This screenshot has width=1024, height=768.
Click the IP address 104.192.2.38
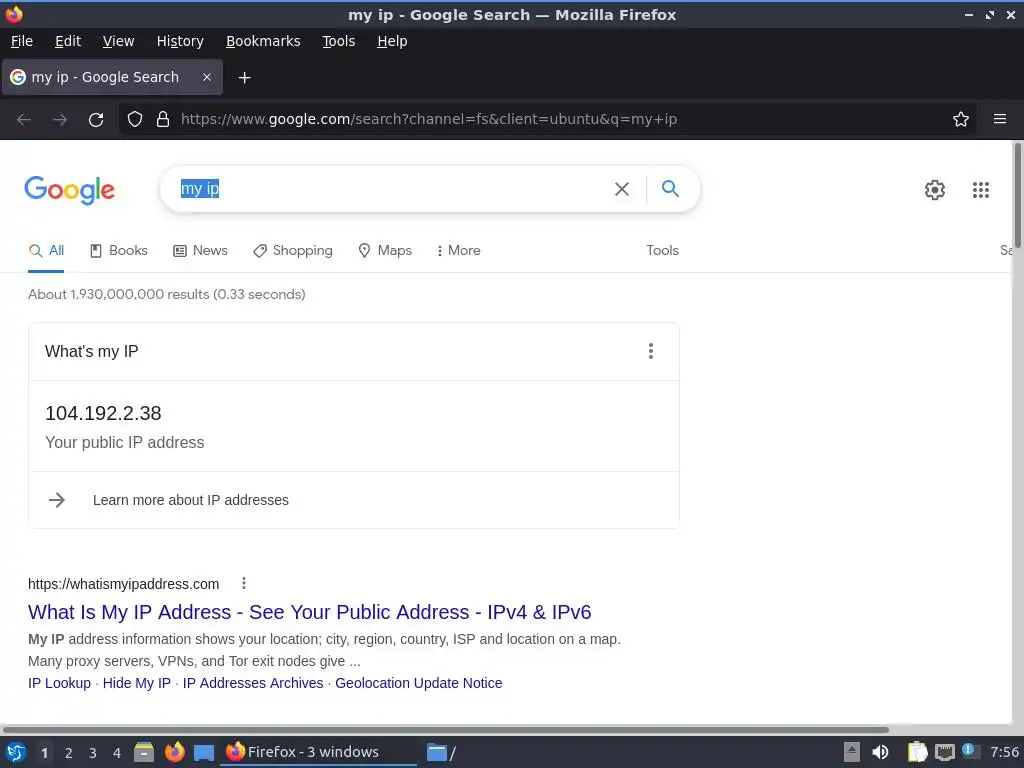click(103, 413)
